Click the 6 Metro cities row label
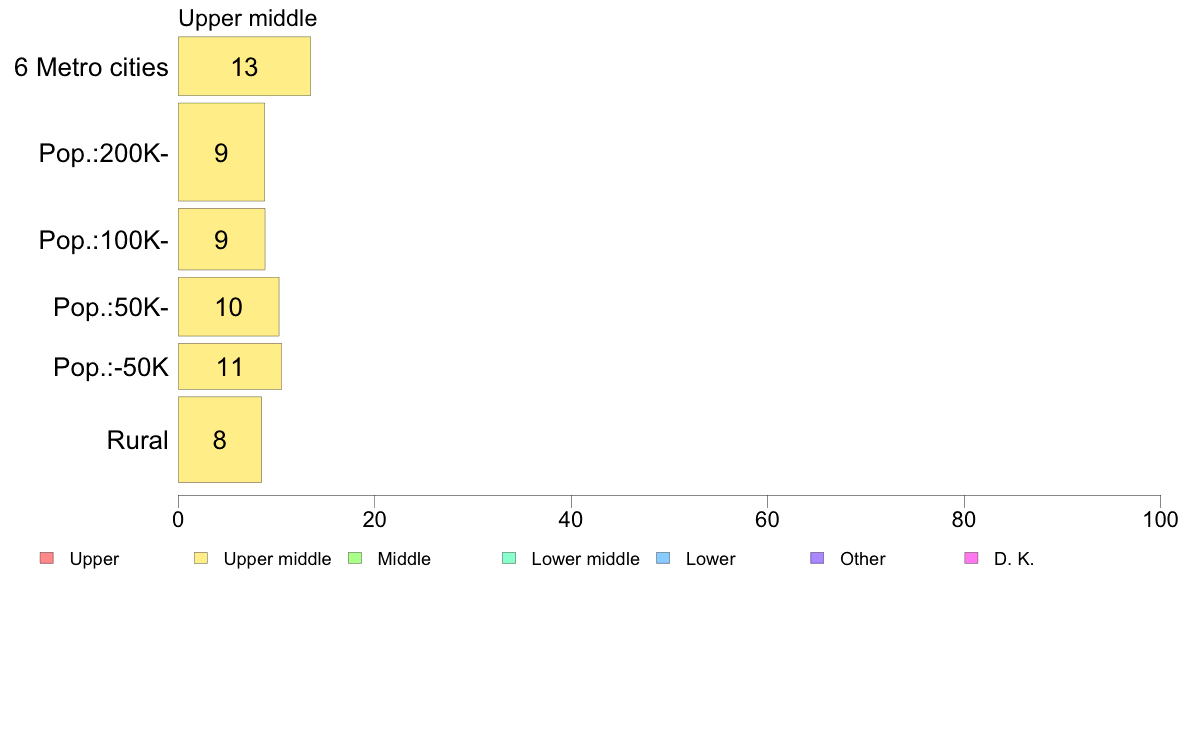 [x=91, y=67]
